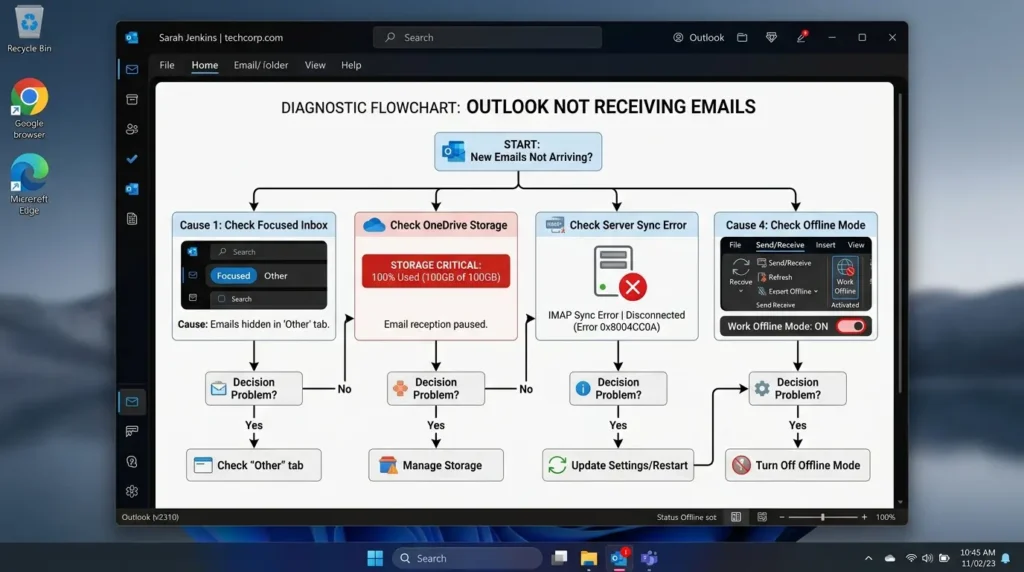Select the Edge desktop shortcut
The height and width of the screenshot is (572, 1024).
coord(29,185)
